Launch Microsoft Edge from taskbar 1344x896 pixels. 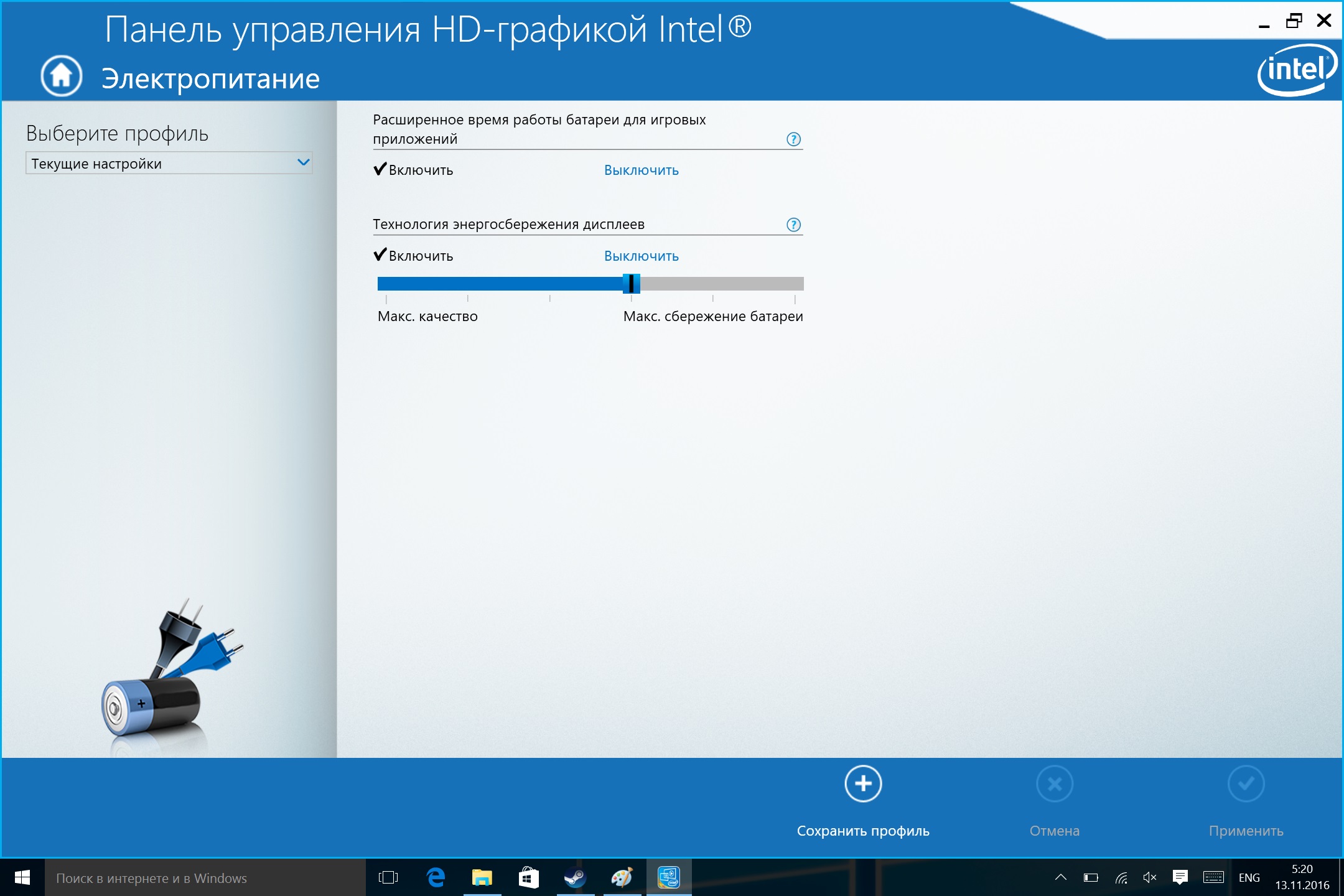(x=436, y=877)
